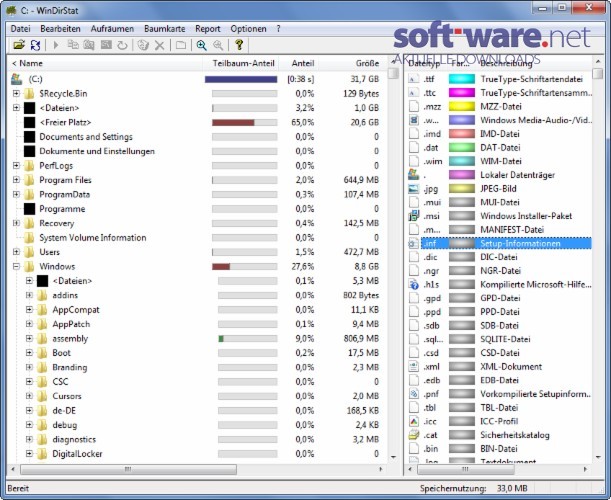Click the Program Files folder icon
Viewport: 611px width, 500px height.
(x=29, y=180)
